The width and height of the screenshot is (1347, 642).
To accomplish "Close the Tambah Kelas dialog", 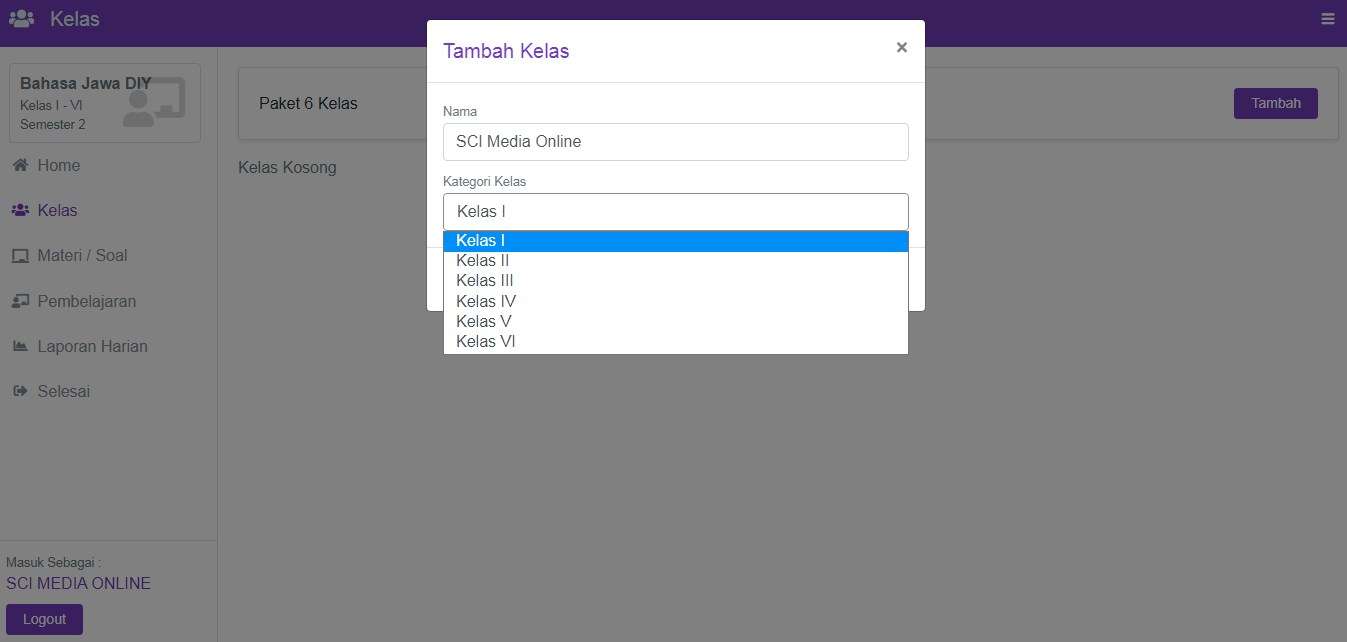I will click(901, 48).
